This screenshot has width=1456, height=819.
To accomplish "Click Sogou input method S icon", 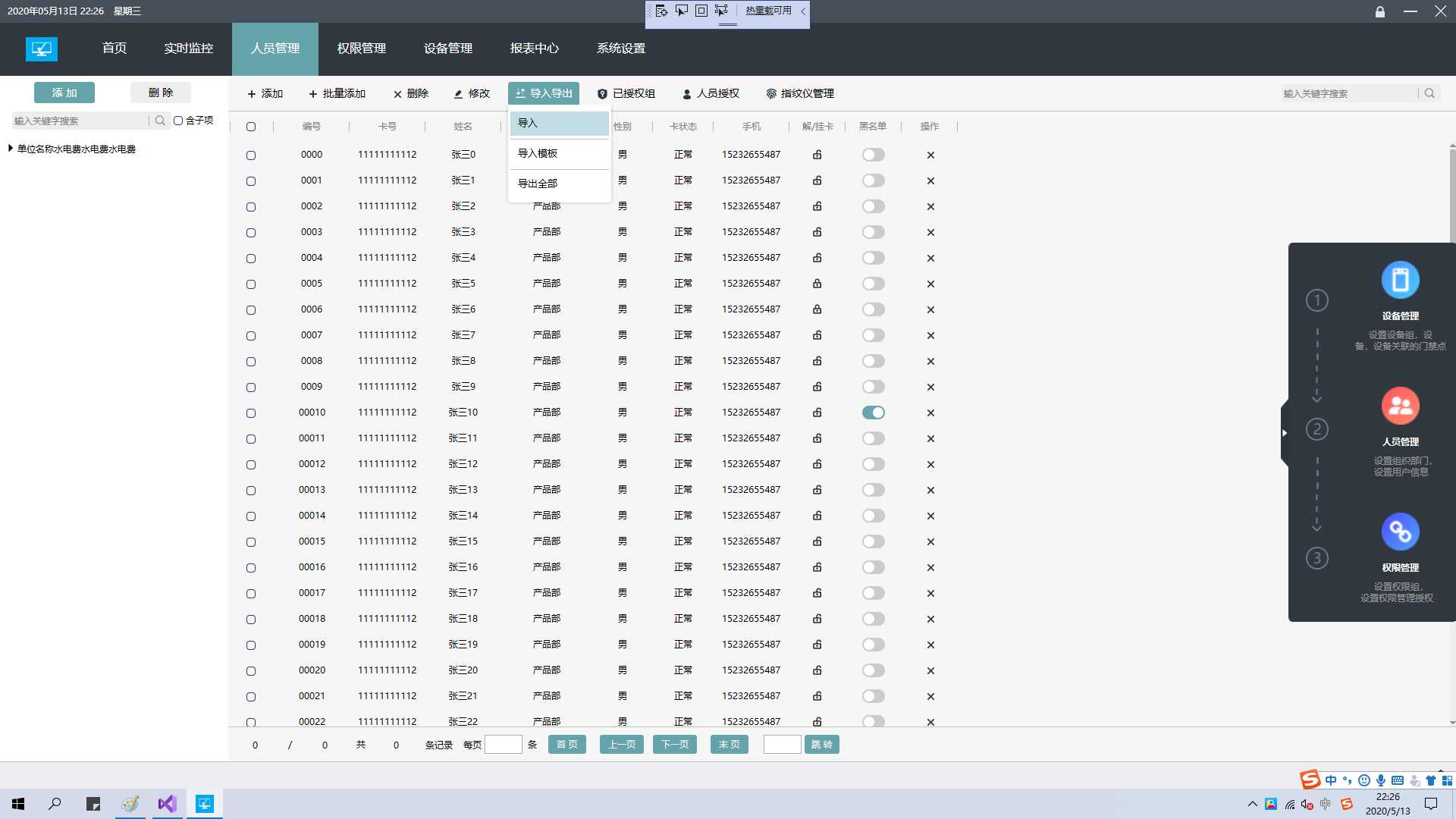I will (1310, 780).
